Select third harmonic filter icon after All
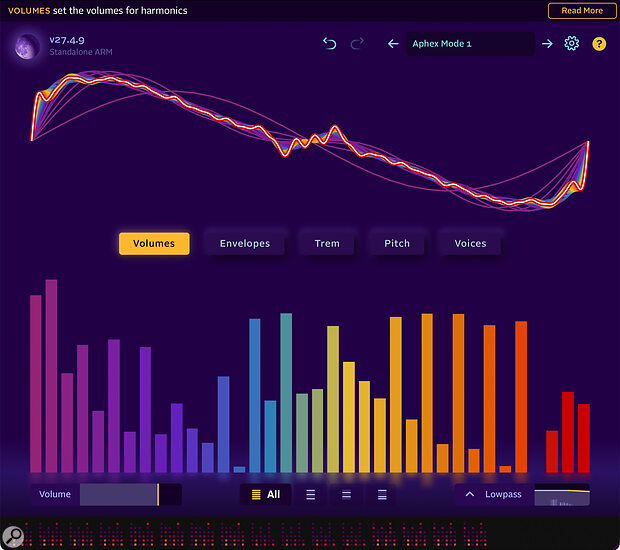Screen dimensions: 620x550 point(346,495)
